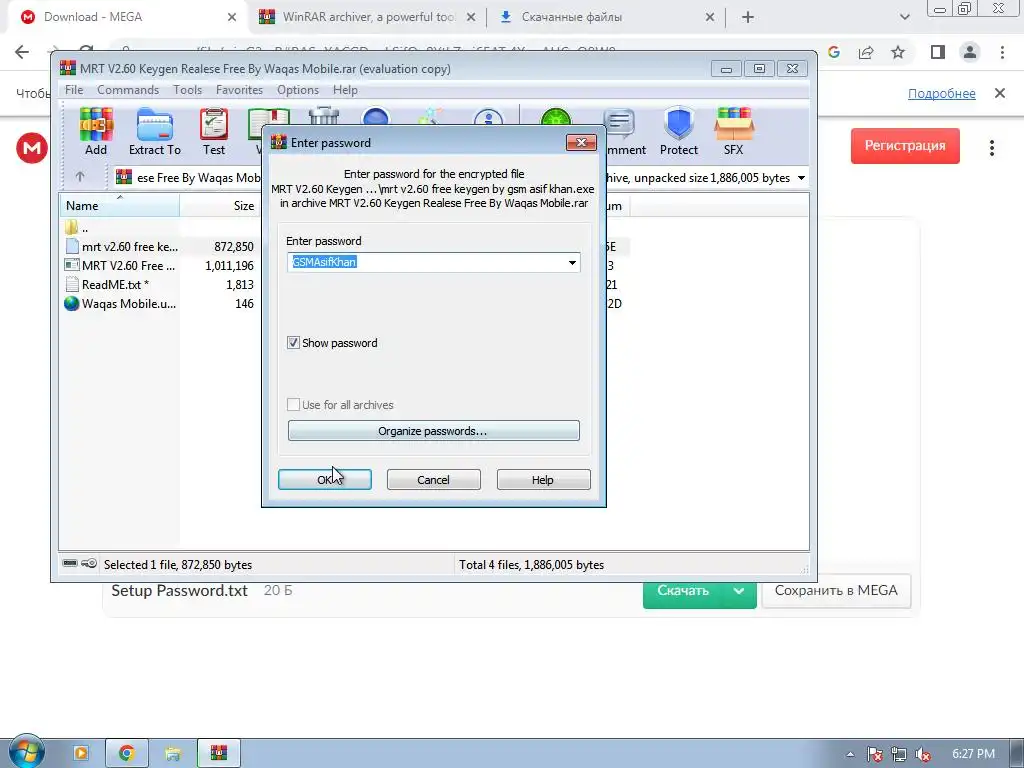The width and height of the screenshot is (1024, 768).
Task: Click the Google icon in address bar
Action: pos(834,52)
